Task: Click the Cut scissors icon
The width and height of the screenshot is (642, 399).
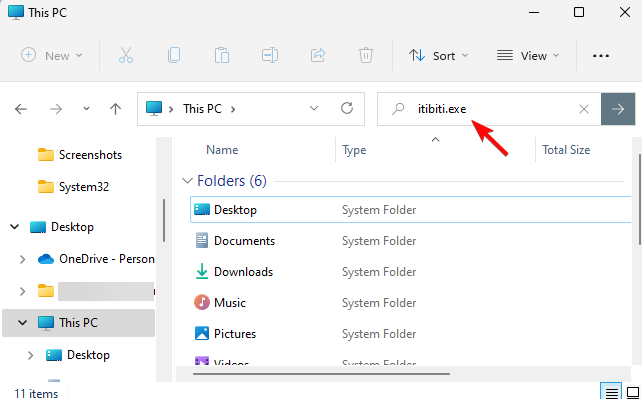Action: point(126,55)
